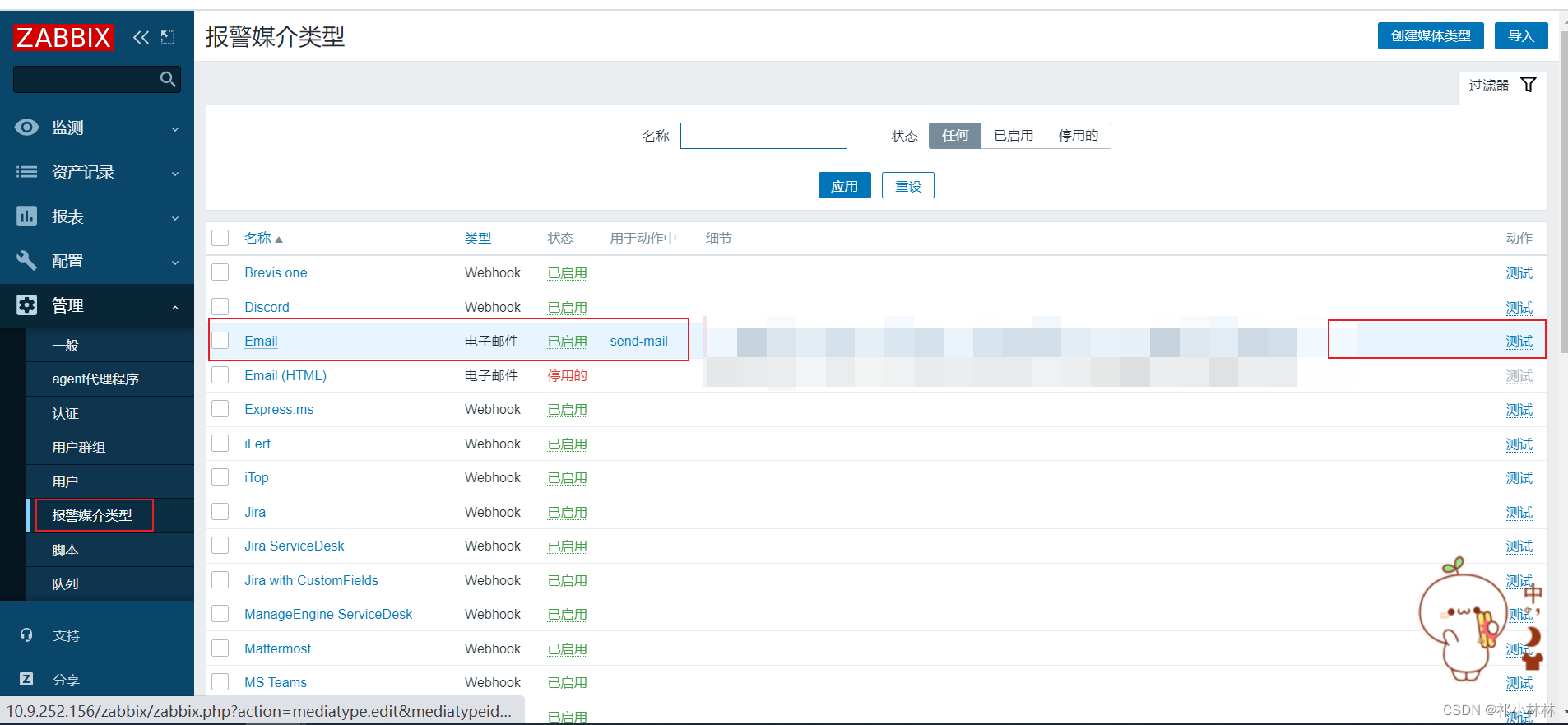Collapse the 管理 menu chevron
The height and width of the screenshot is (725, 1568).
click(175, 307)
